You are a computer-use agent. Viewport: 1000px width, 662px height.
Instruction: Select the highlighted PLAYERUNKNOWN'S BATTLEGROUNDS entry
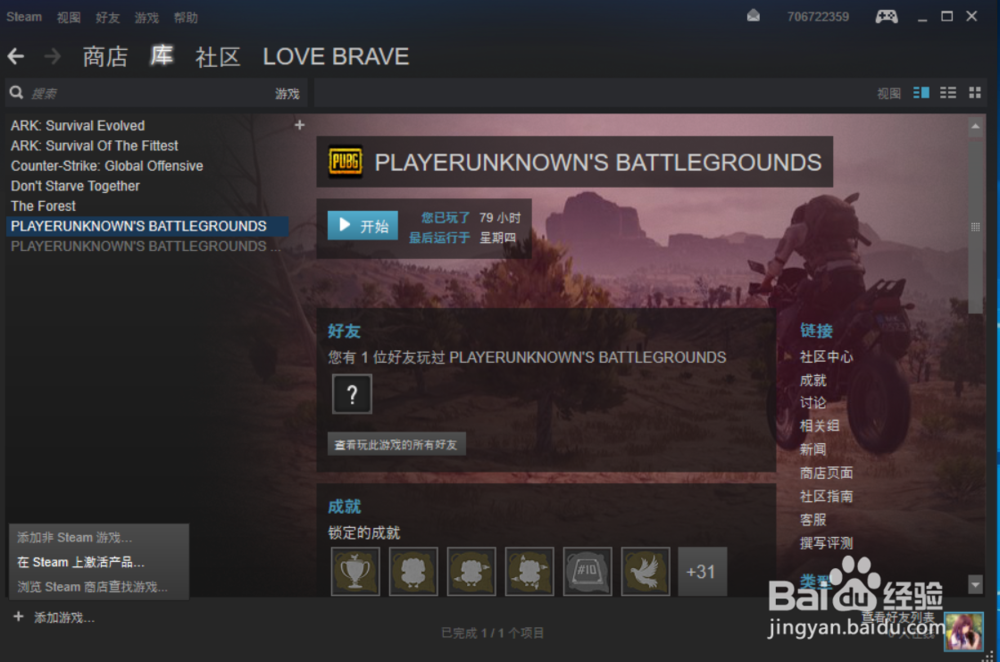point(148,226)
